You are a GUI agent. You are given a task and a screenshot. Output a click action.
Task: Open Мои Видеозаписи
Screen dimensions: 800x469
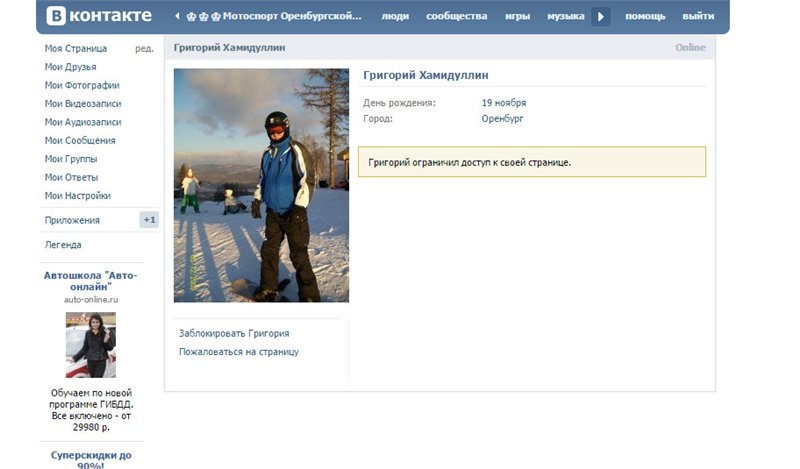(83, 104)
